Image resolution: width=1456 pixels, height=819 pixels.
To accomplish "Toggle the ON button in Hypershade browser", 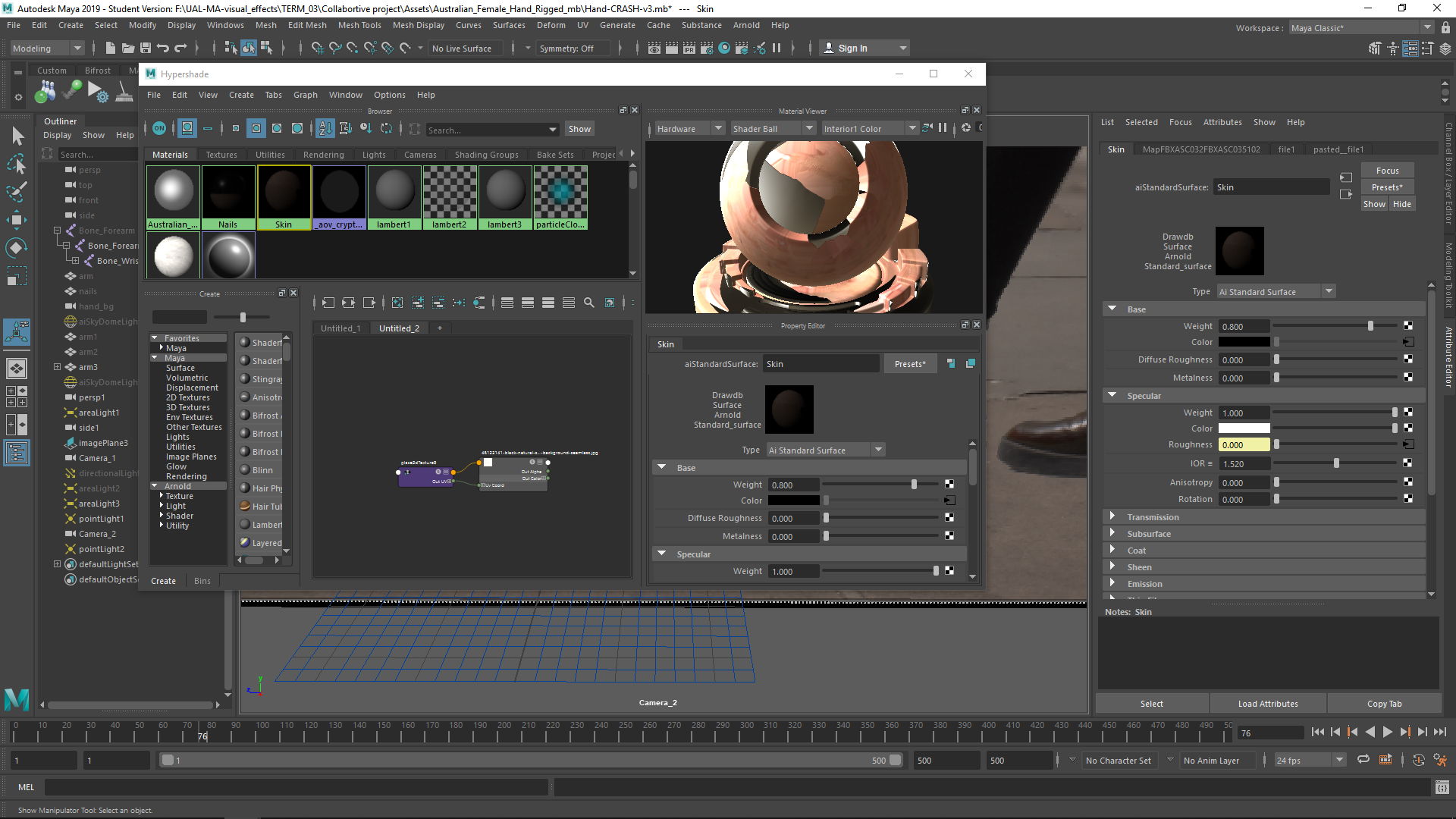I will click(159, 128).
